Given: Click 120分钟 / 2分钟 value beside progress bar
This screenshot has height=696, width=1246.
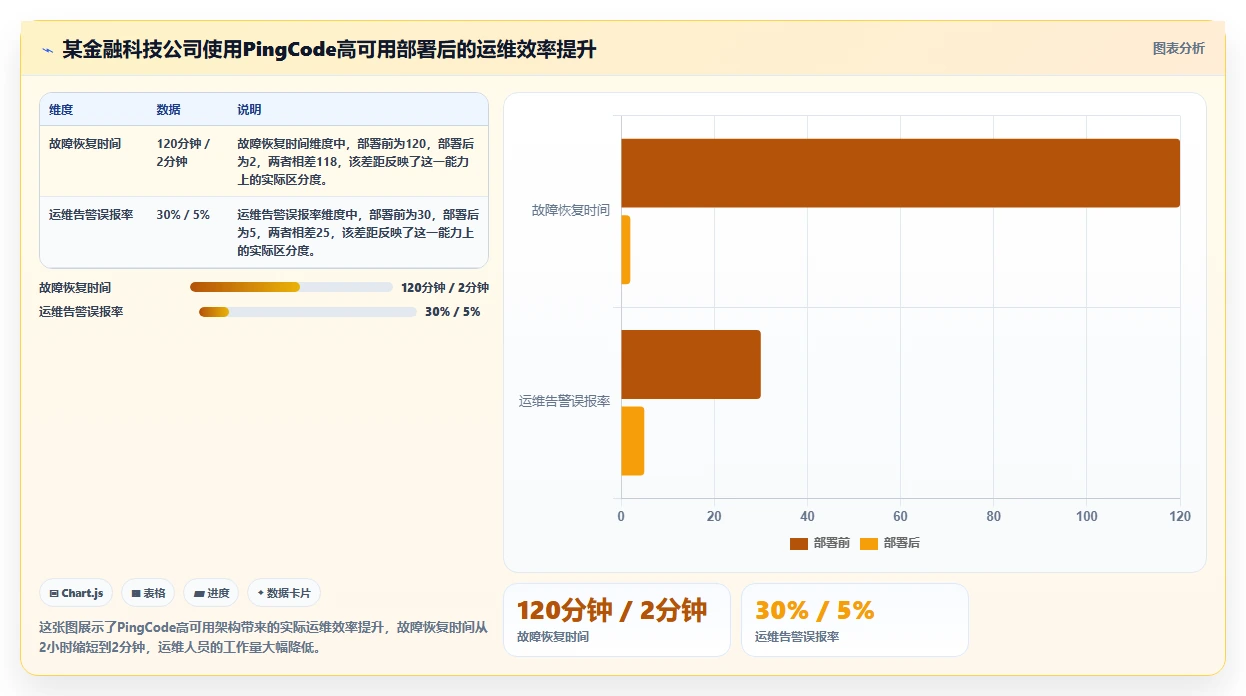Looking at the screenshot, I should pyautogui.click(x=445, y=288).
